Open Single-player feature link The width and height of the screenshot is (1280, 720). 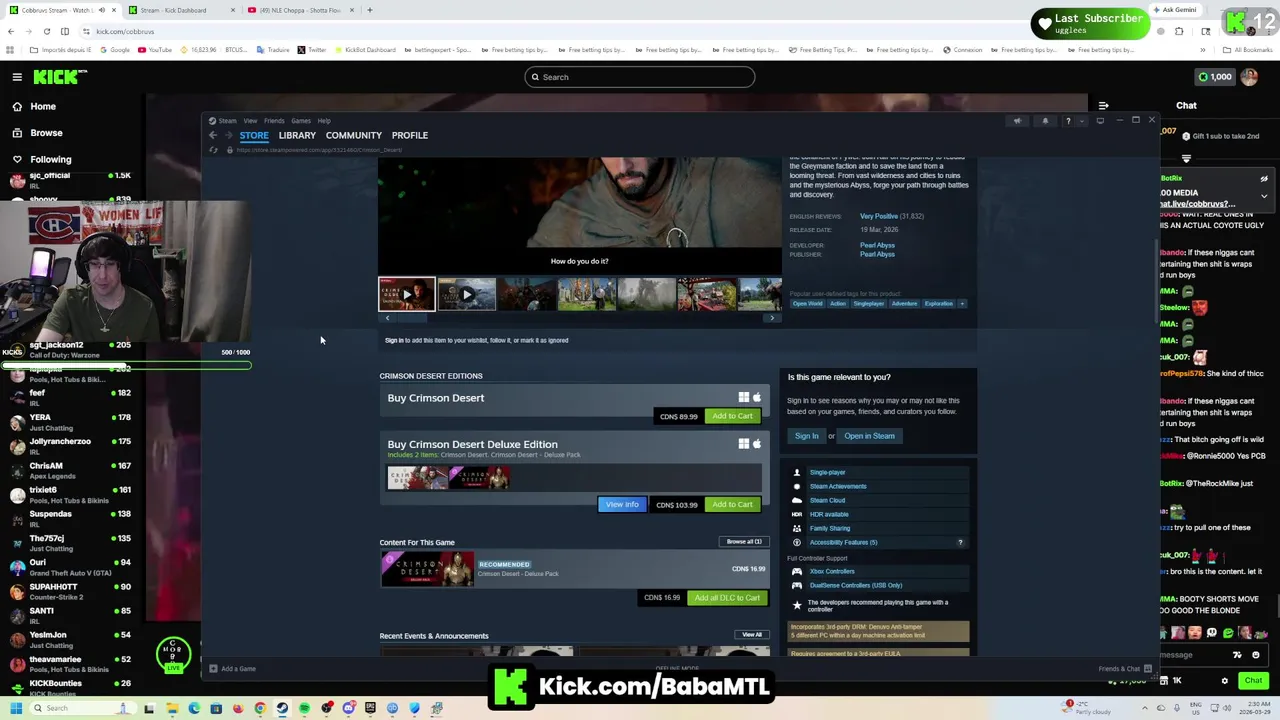(x=827, y=472)
